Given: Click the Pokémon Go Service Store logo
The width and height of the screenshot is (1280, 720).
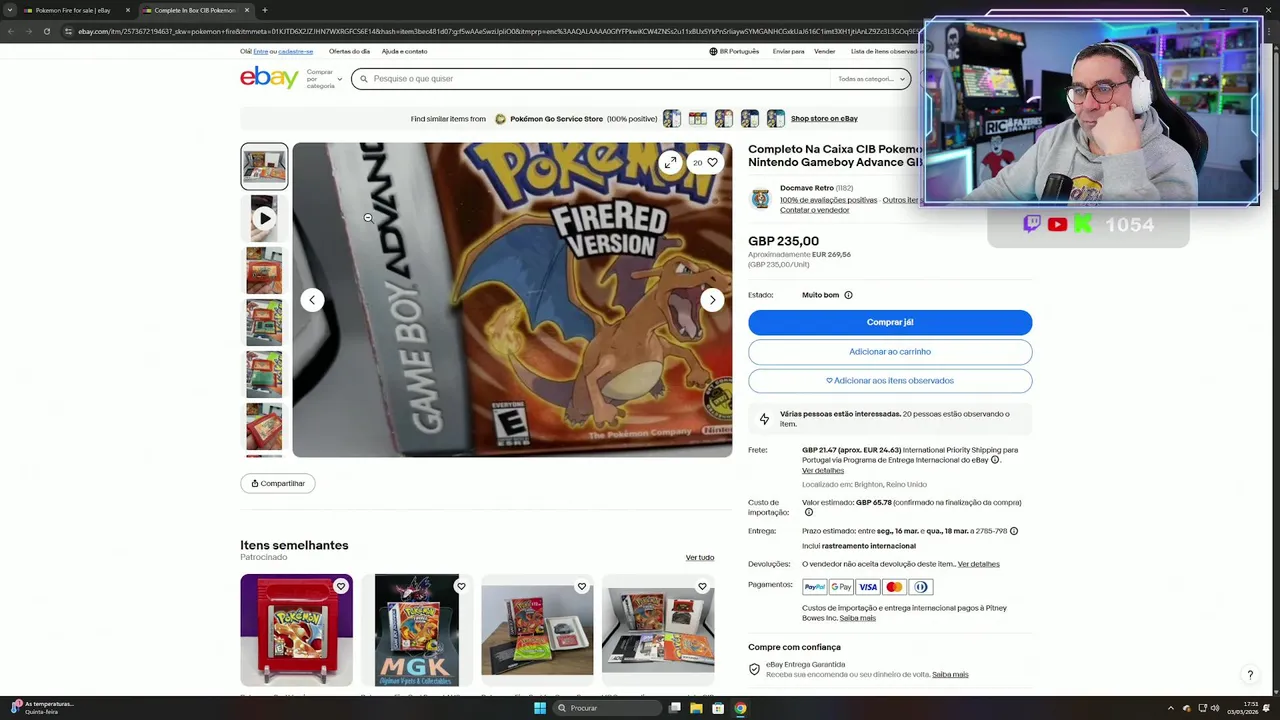Looking at the screenshot, I should [500, 119].
